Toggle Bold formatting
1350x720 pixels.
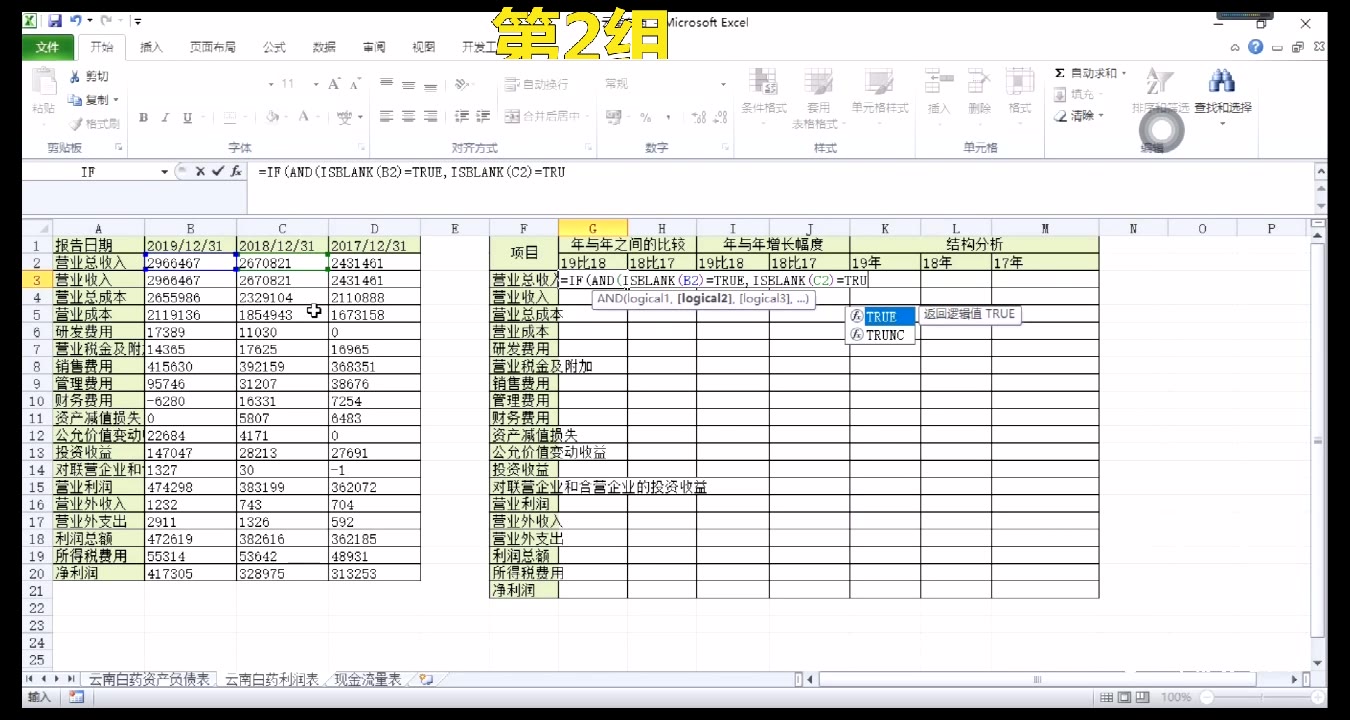[143, 117]
